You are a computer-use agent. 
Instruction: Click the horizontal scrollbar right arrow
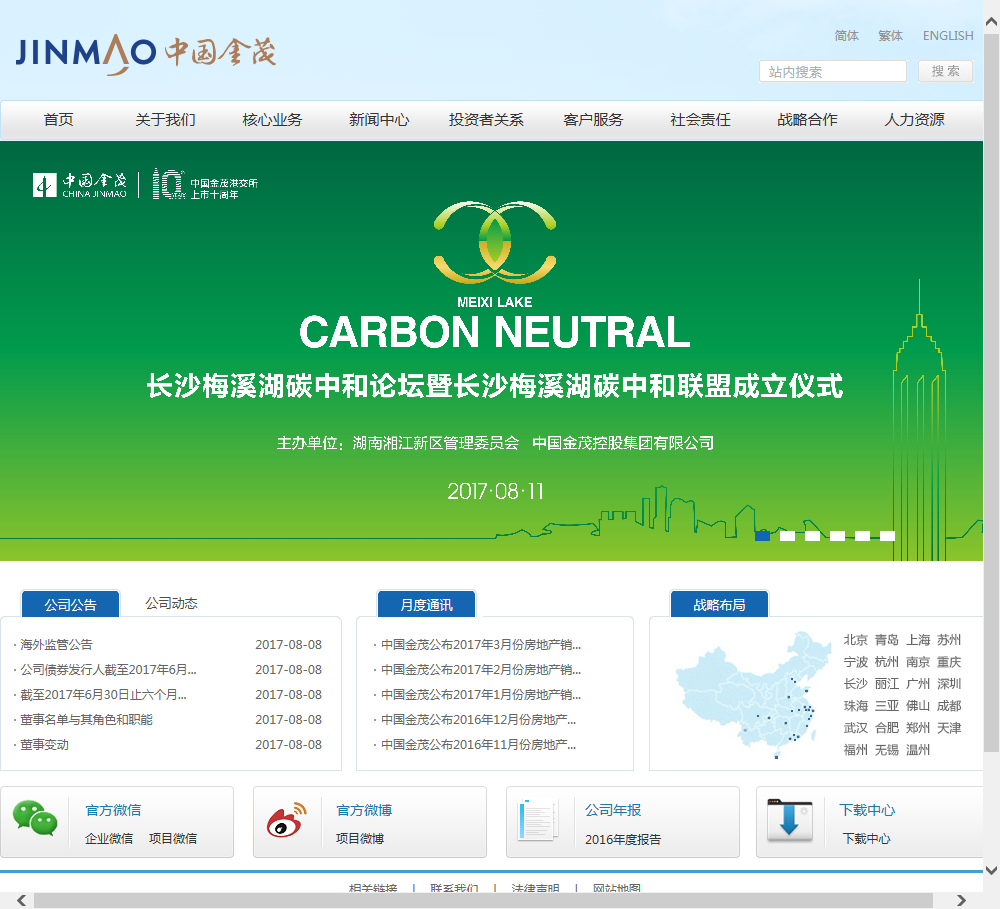(961, 900)
